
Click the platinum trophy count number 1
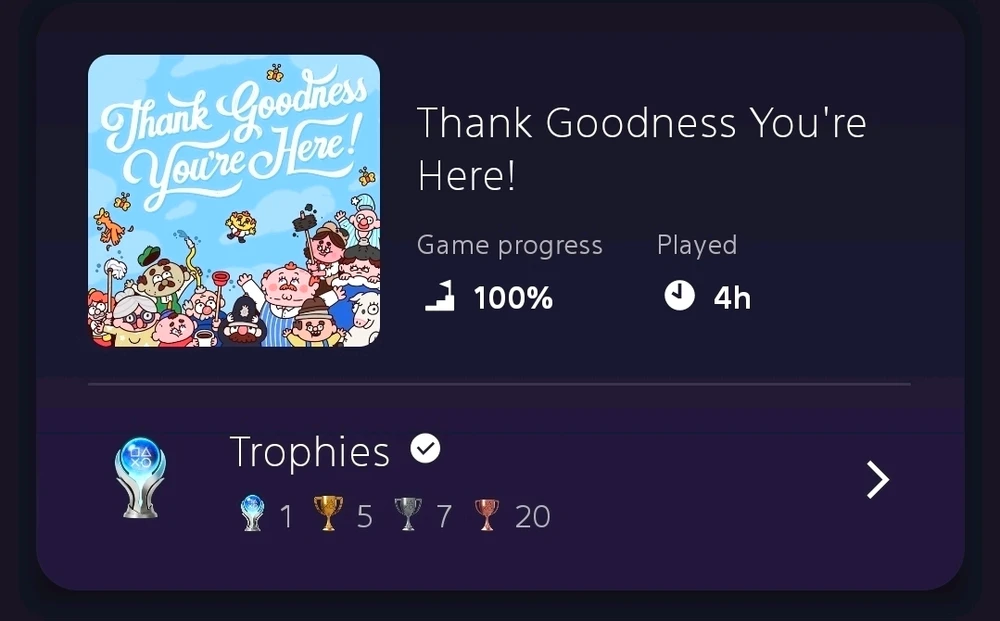[286, 517]
